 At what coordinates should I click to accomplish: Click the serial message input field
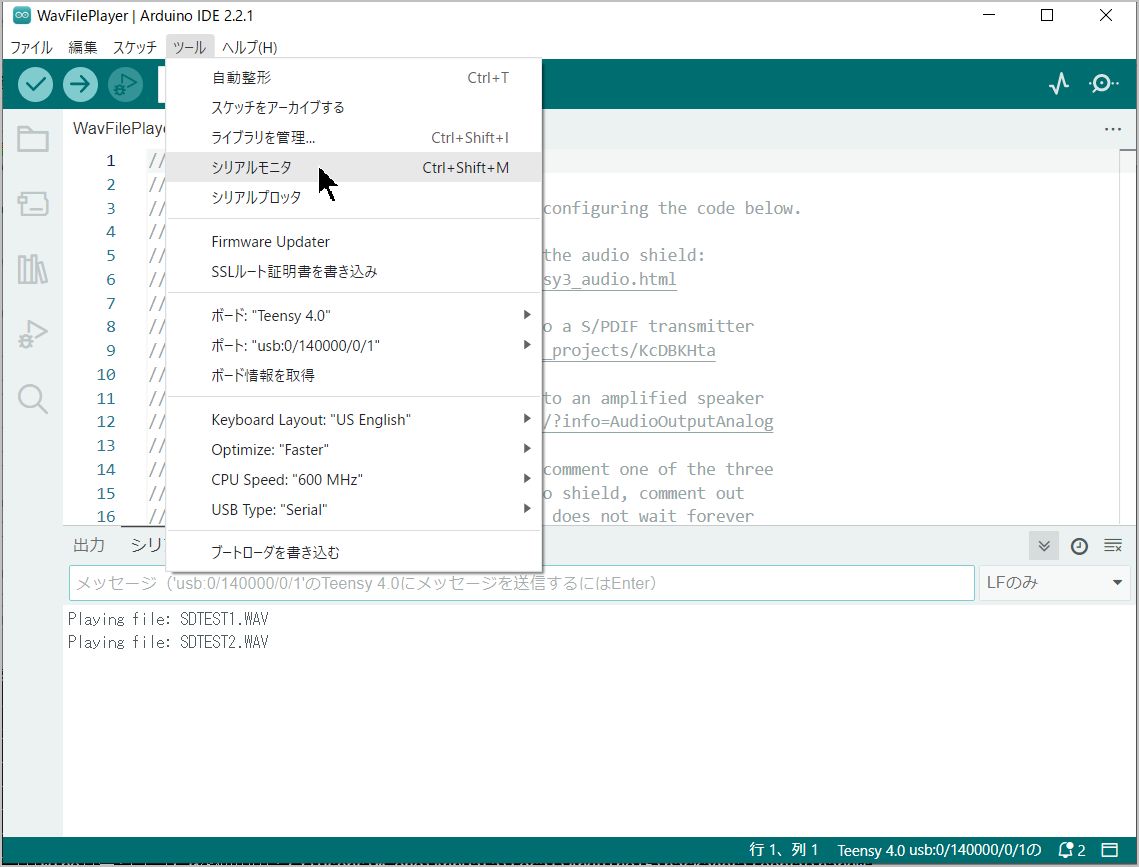click(522, 583)
